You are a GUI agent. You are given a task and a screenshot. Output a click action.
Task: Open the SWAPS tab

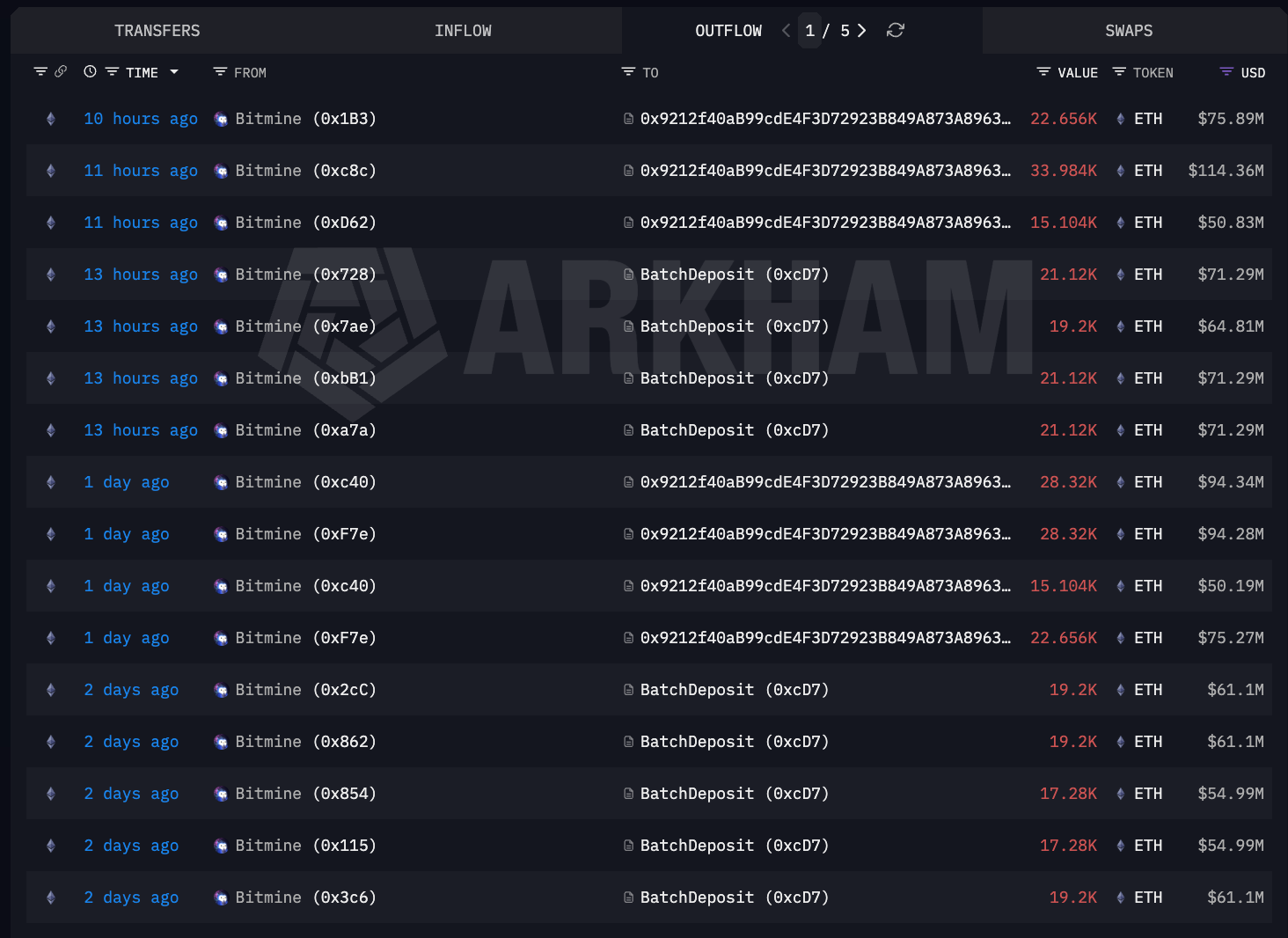1129,31
